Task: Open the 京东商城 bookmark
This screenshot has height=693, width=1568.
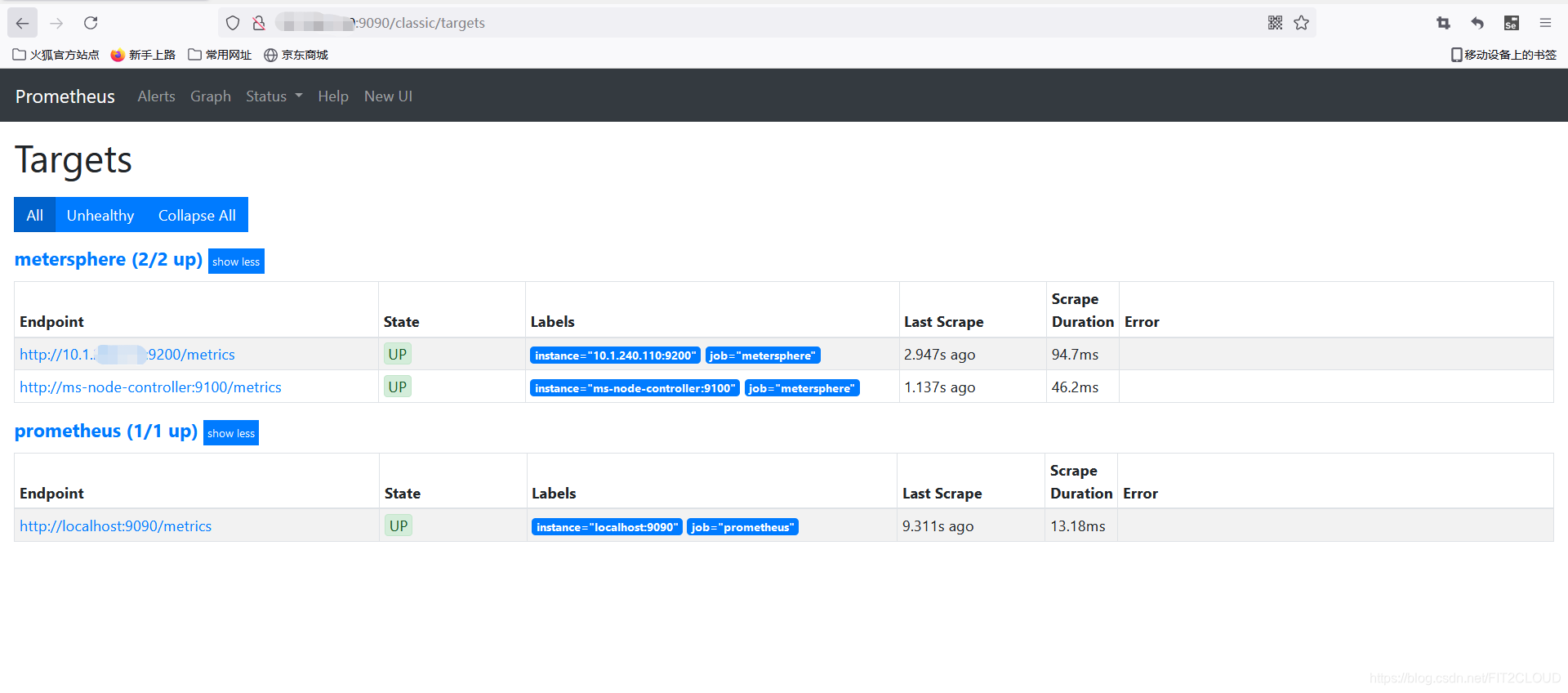Action: 296,55
